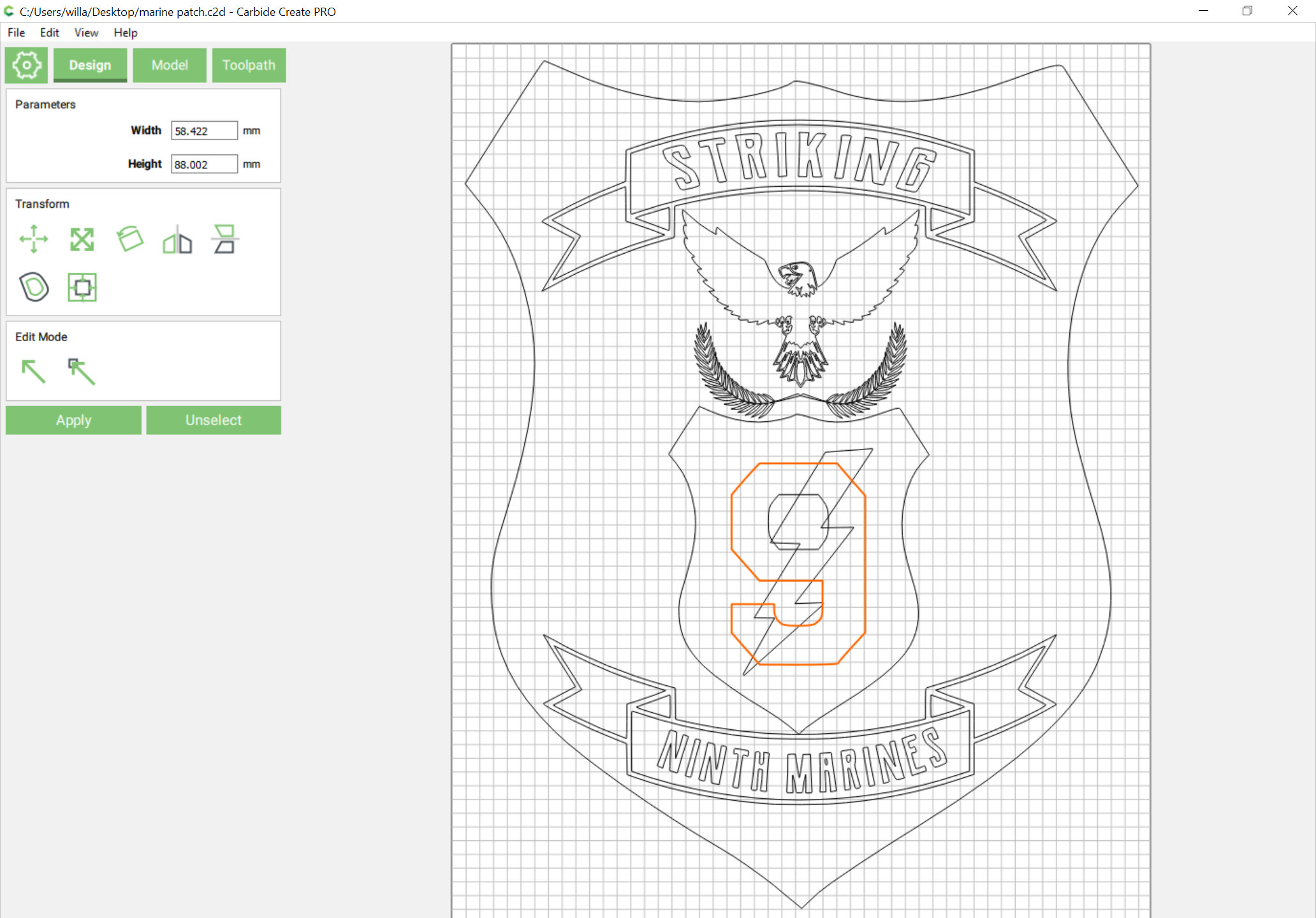Switch to the Model tab

pyautogui.click(x=170, y=65)
